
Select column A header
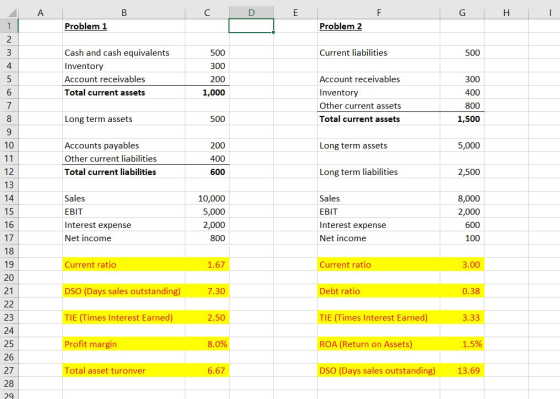click(x=40, y=13)
